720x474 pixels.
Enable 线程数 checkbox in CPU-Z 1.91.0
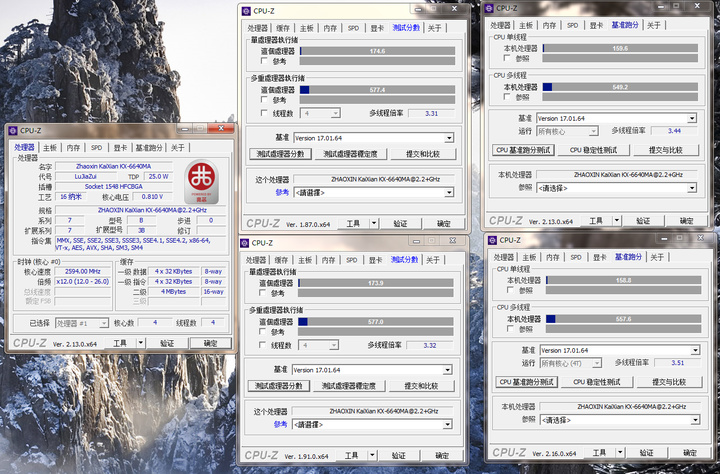pos(262,344)
